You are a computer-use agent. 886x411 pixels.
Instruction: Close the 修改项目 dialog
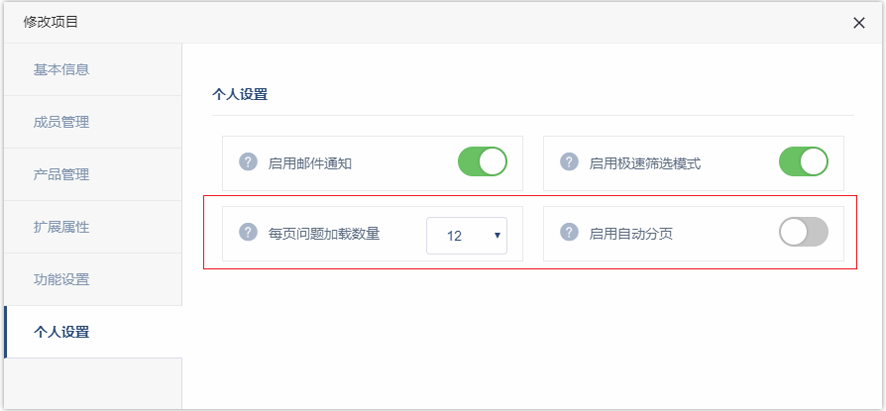[859, 23]
